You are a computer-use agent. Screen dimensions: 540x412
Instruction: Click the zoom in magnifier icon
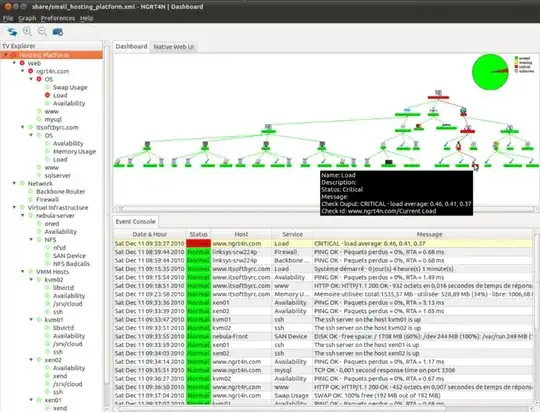(x=27, y=32)
